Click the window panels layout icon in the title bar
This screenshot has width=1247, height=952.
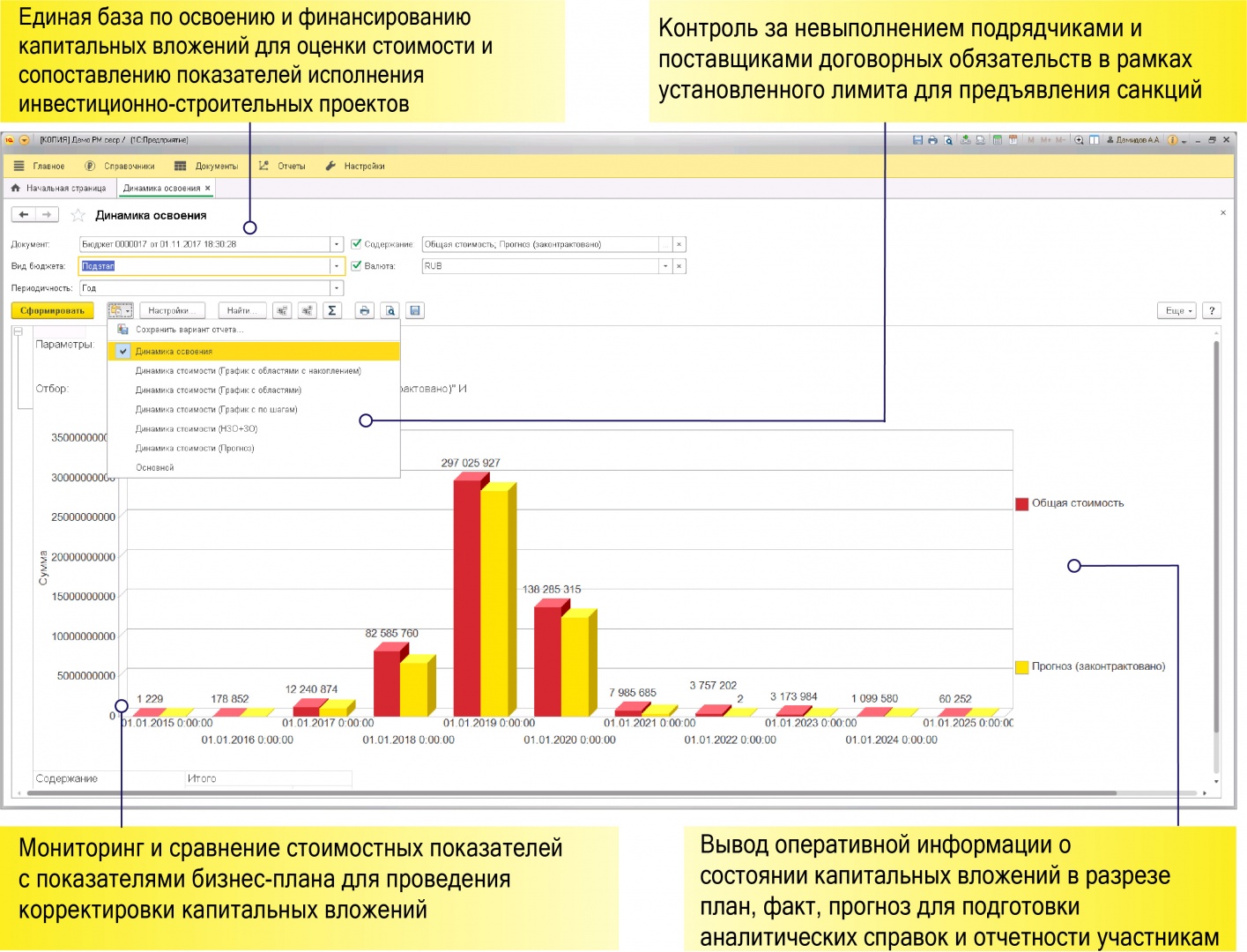(1094, 140)
